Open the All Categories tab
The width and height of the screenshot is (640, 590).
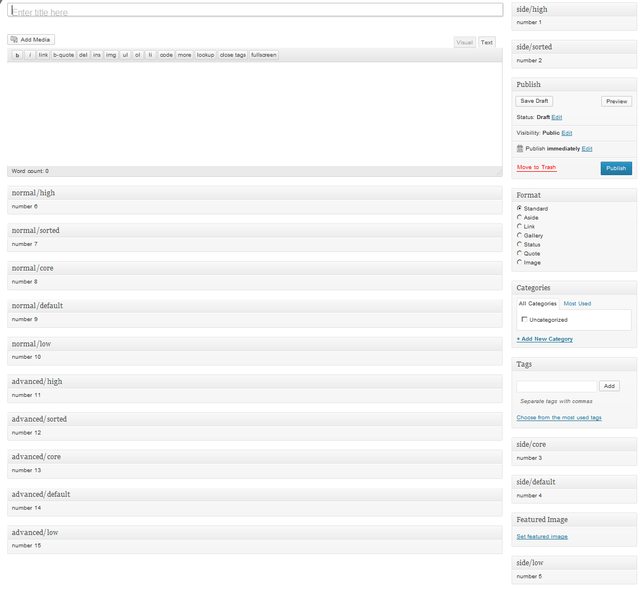[x=538, y=304]
